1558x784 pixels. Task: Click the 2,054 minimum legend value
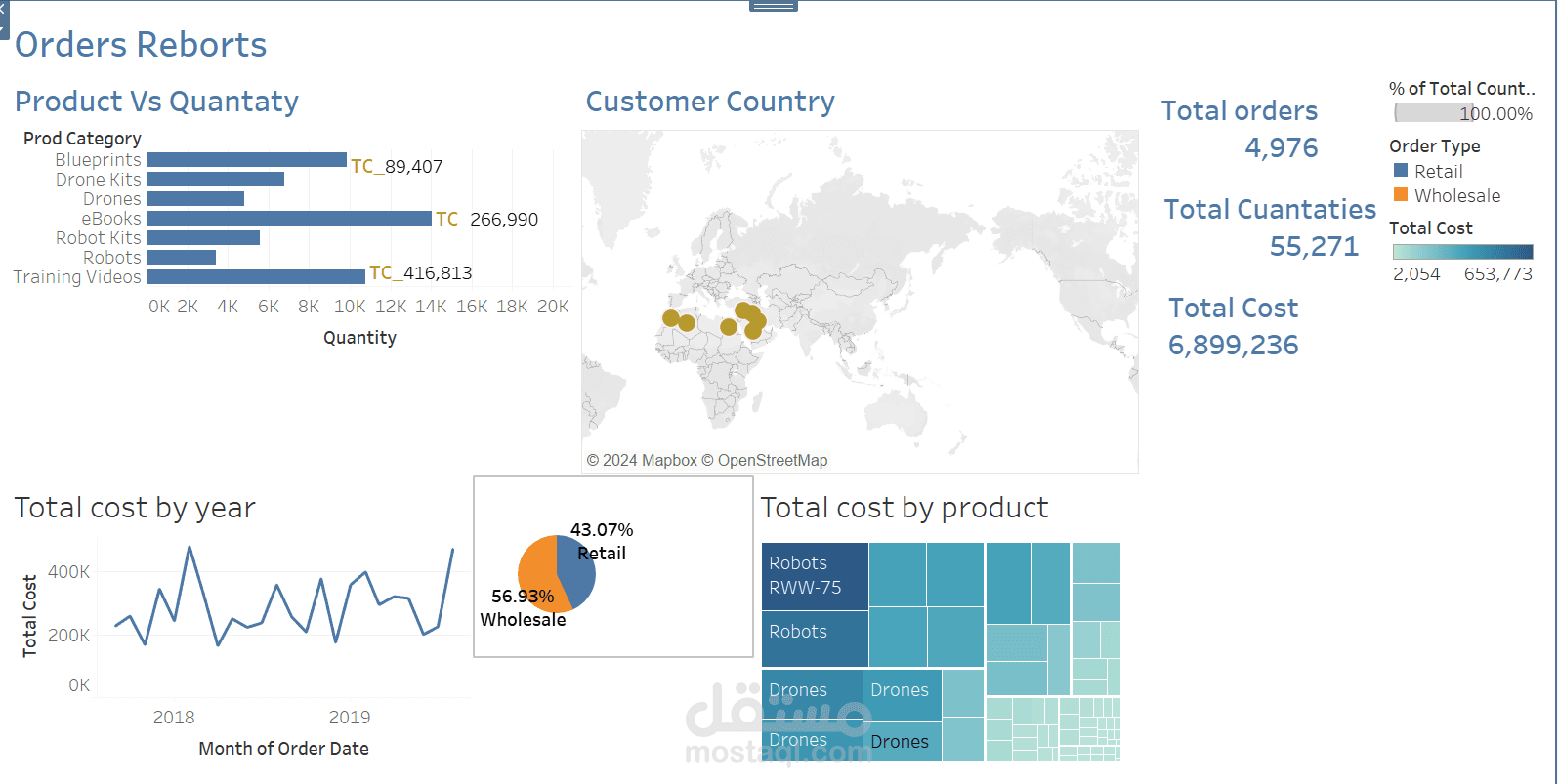[x=1416, y=274]
